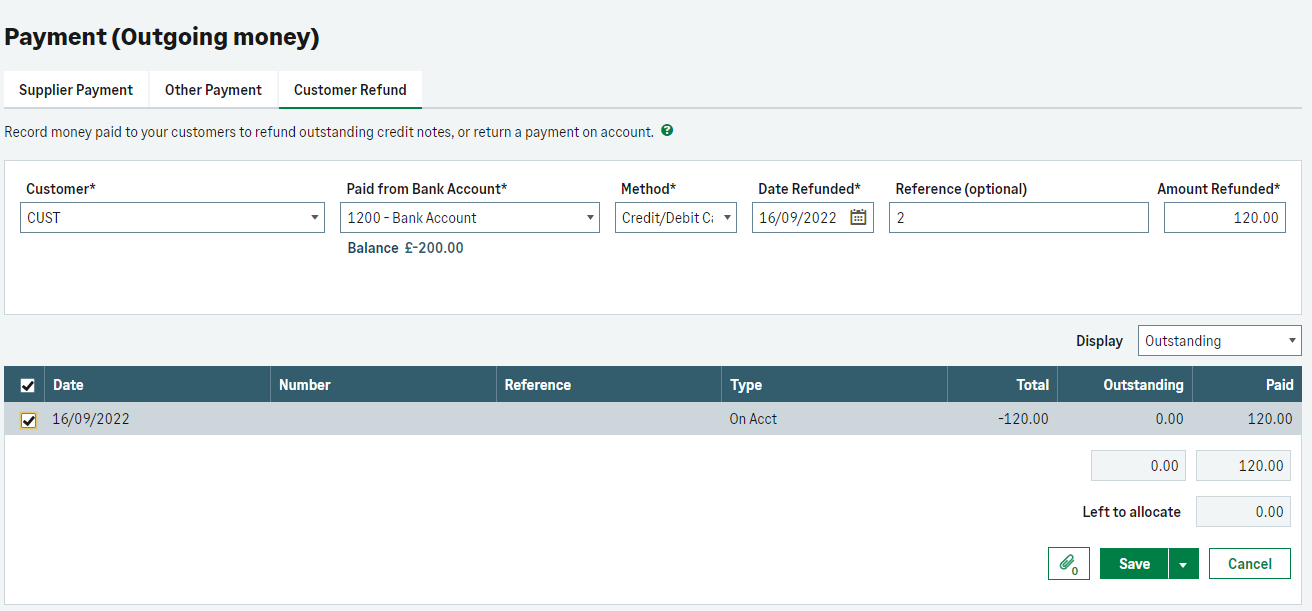Screen dimensions: 1312x611
Task: Change the Display filter dropdown
Action: pos(1219,341)
